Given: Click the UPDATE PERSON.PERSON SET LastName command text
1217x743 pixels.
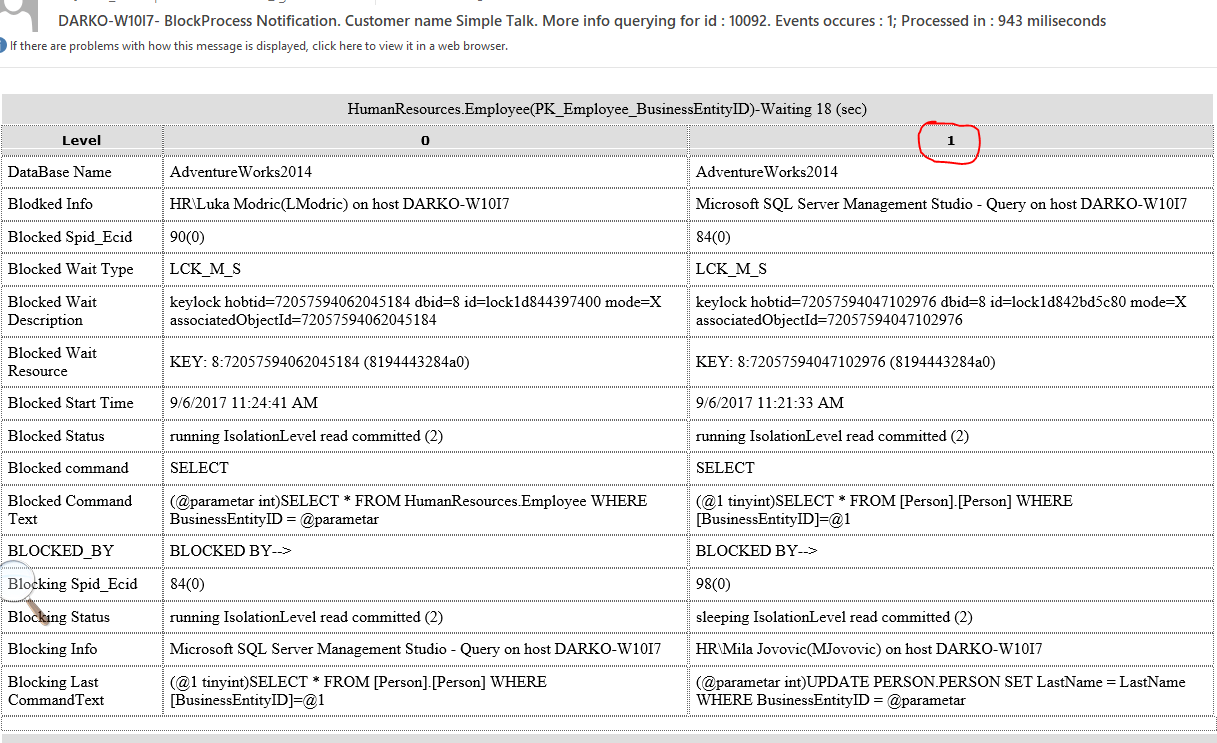Looking at the screenshot, I should 940,691.
